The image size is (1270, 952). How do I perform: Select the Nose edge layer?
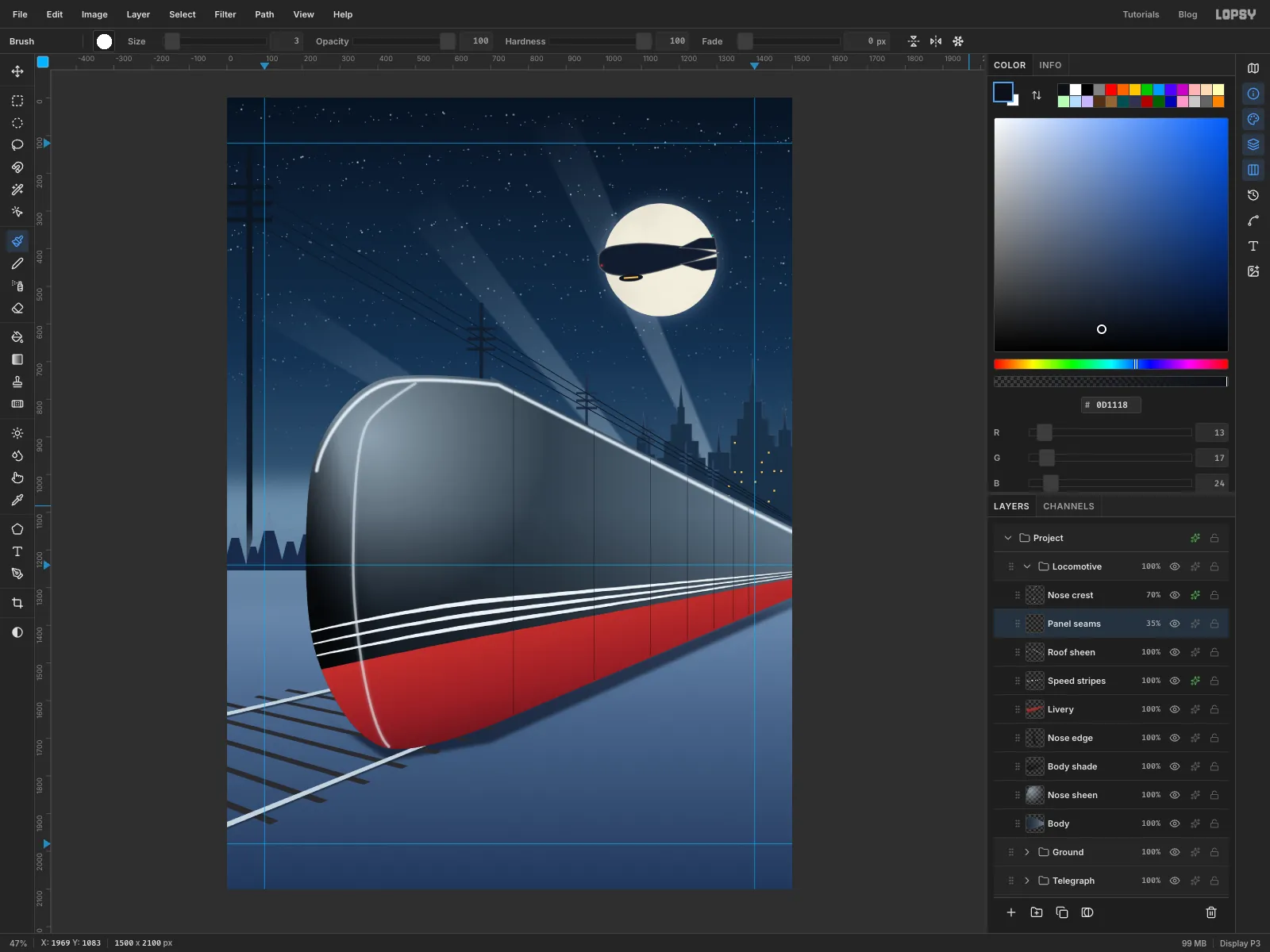click(1111, 738)
